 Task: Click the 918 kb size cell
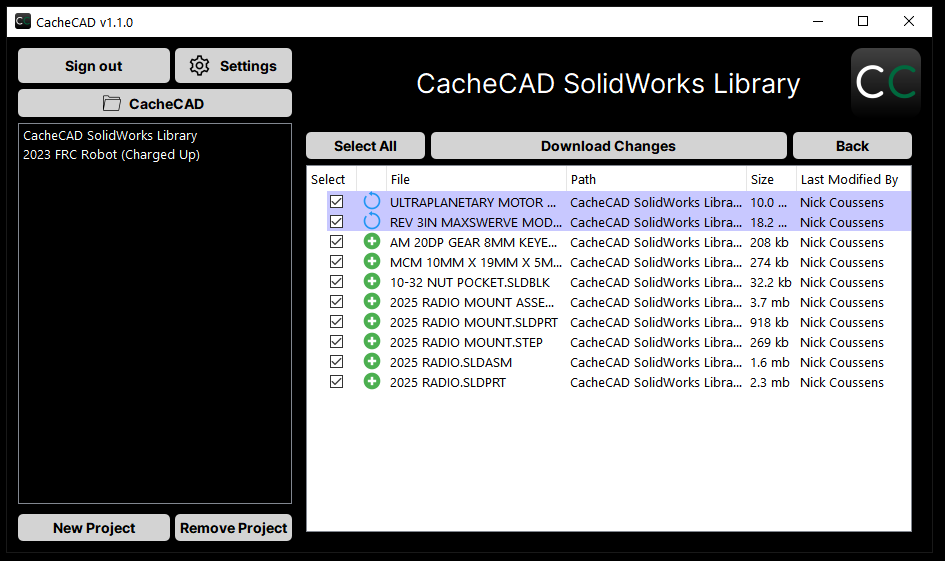(769, 322)
